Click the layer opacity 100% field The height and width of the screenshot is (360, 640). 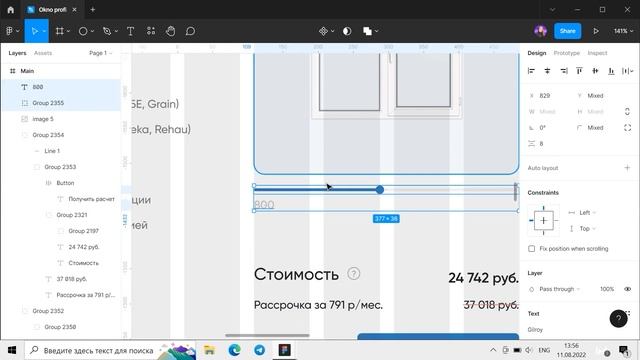(607, 289)
